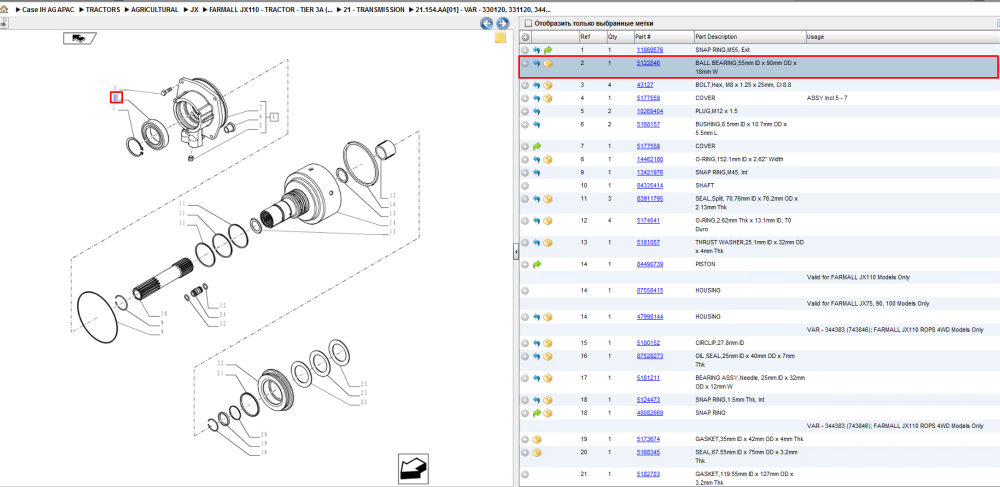Open the 'AGRICULTURAL' breadcrumb
Screen dimensions: 1000x487
click(x=155, y=10)
